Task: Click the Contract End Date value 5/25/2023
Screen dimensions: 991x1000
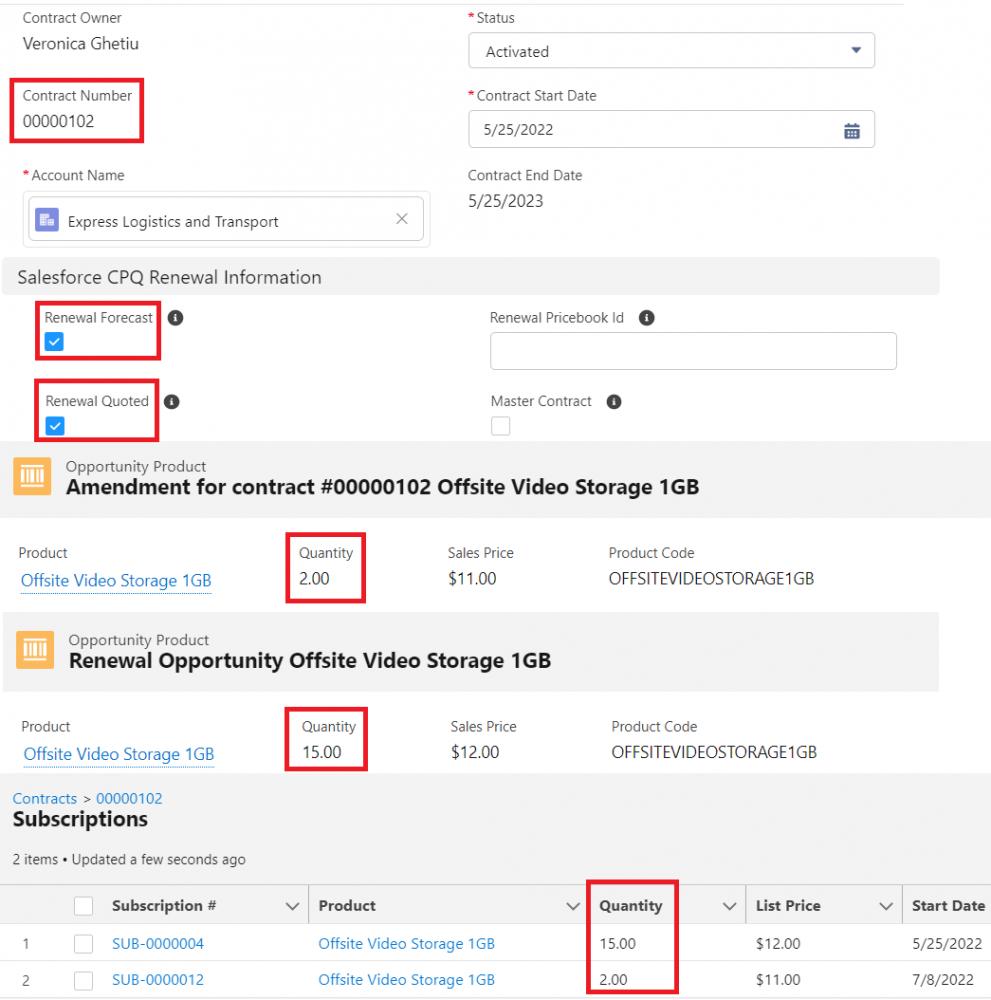Action: pyautogui.click(x=506, y=201)
